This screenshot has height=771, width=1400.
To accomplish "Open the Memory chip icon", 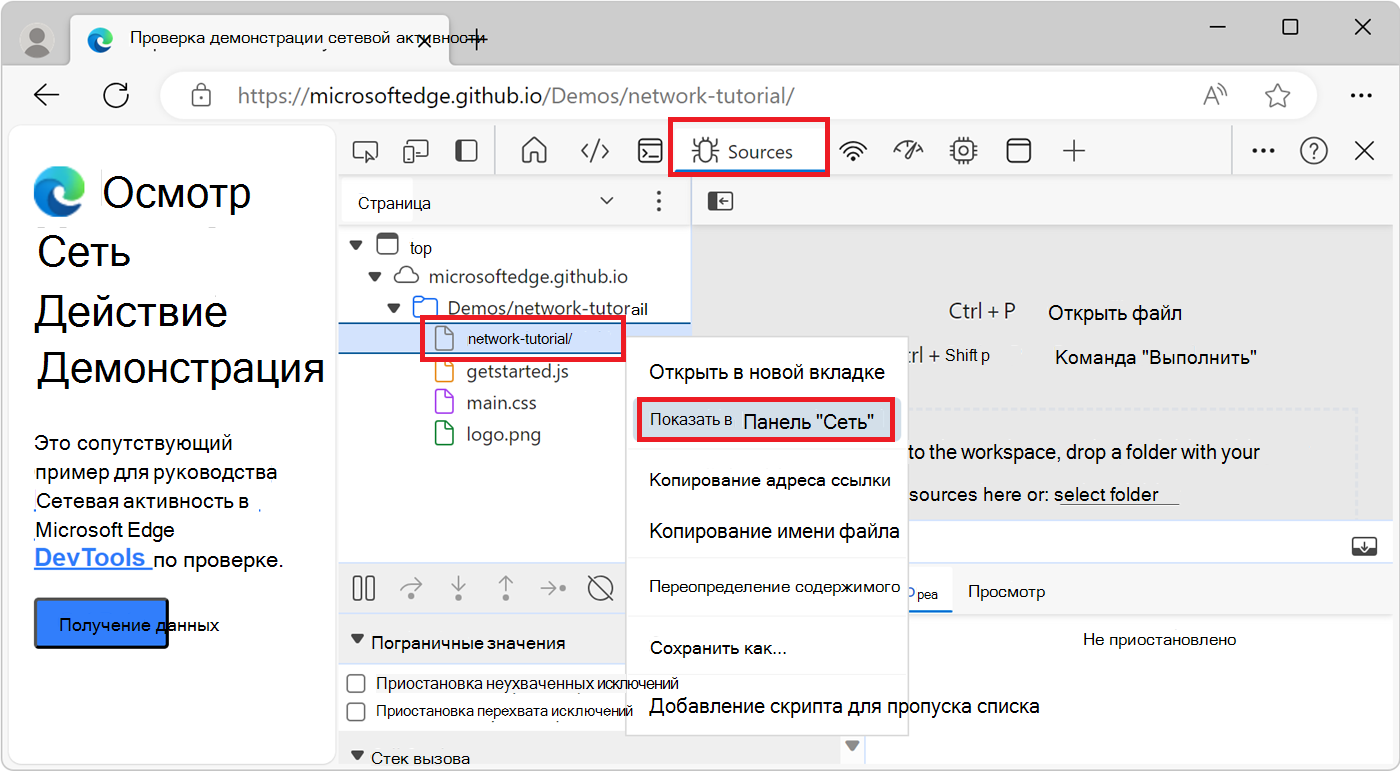I will pos(962,150).
